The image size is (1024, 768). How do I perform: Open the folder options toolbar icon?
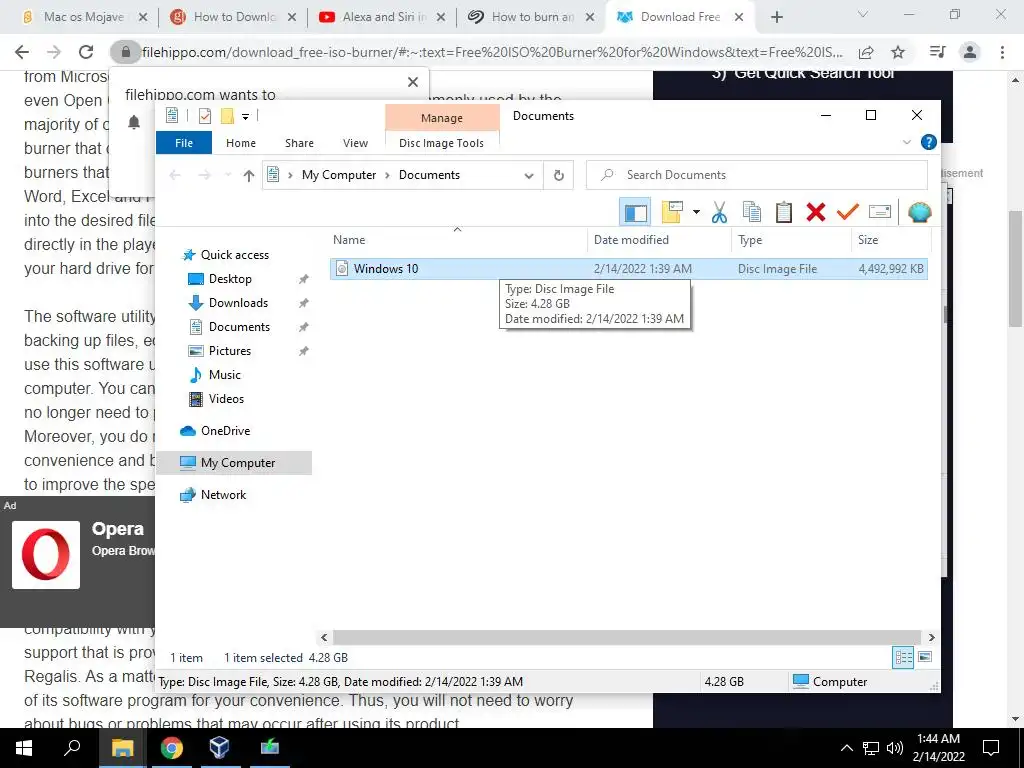(672, 212)
